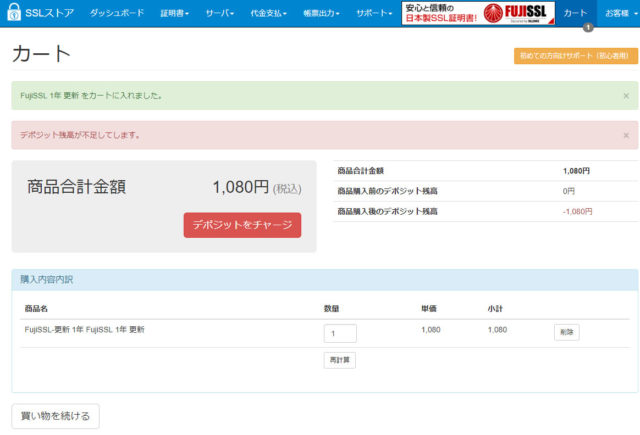Click the 商品購入前のデポジット残高 row label
Image resolution: width=640 pixels, height=435 pixels.
387,191
